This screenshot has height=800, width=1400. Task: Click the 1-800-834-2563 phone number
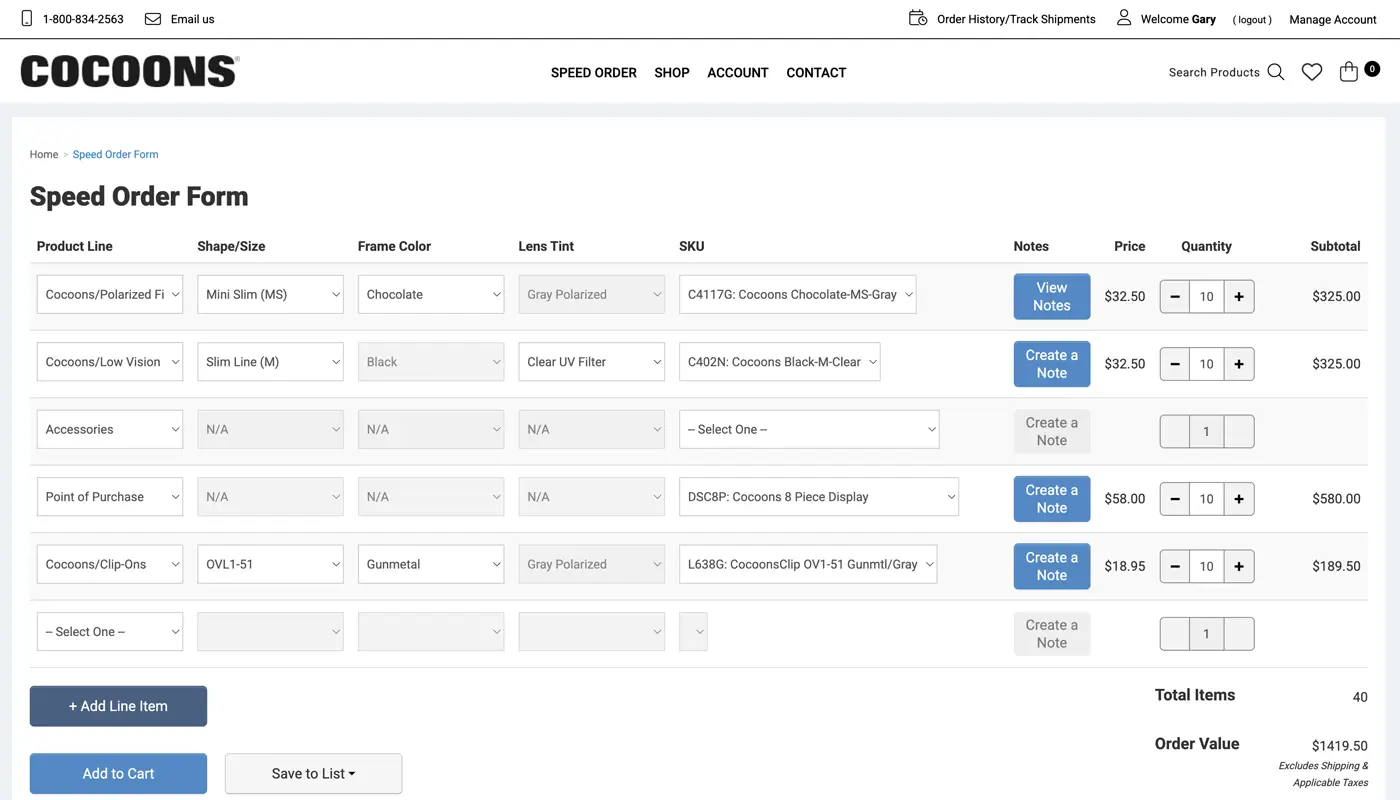(83, 19)
